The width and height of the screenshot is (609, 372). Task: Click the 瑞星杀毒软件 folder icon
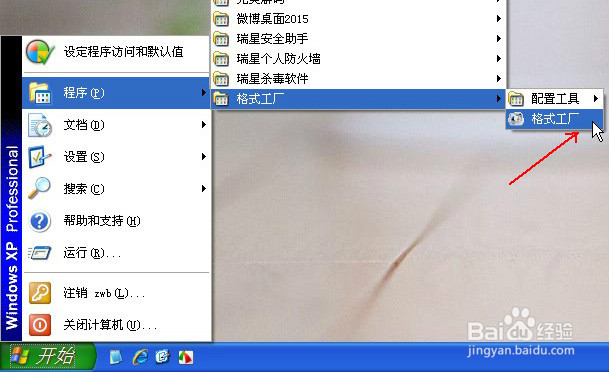coord(221,79)
